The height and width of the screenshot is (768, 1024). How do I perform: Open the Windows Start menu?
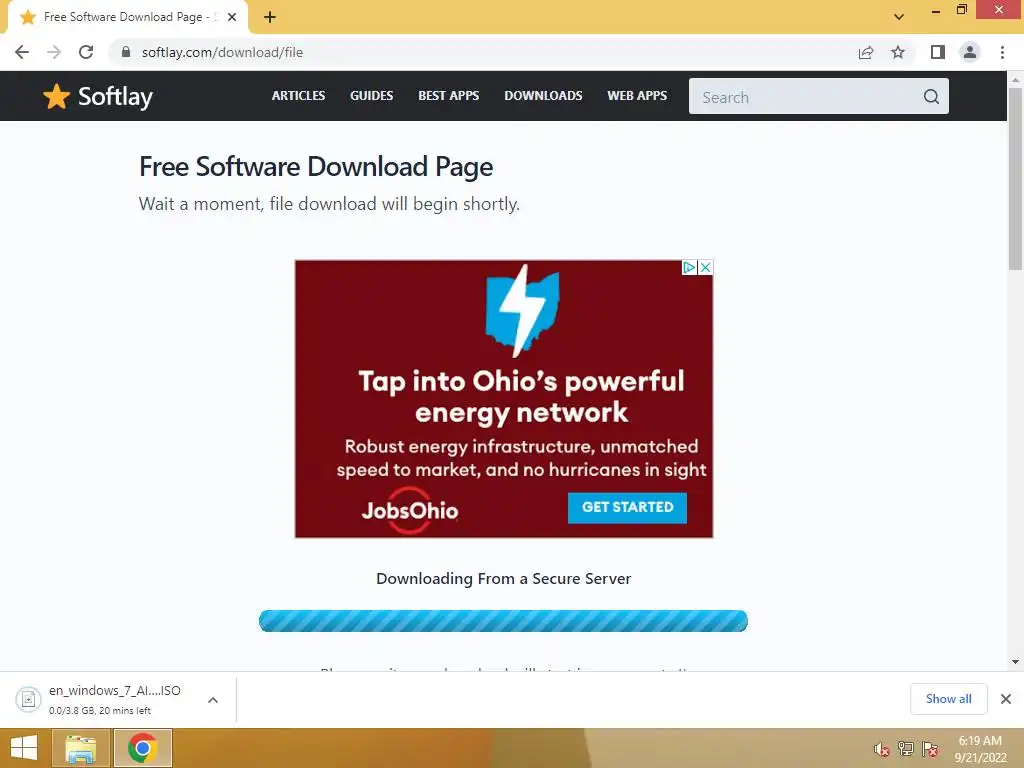click(24, 748)
